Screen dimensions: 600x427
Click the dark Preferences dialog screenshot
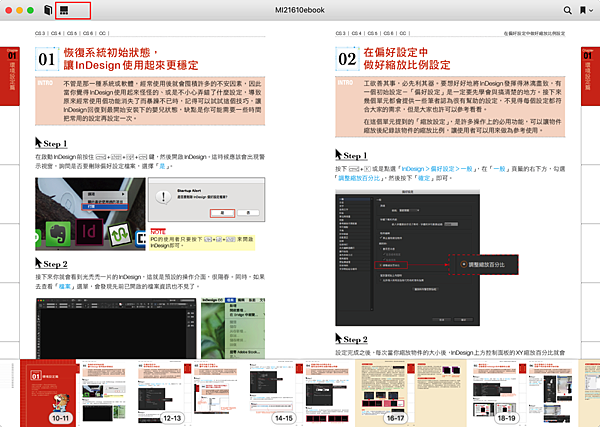click(x=408, y=258)
